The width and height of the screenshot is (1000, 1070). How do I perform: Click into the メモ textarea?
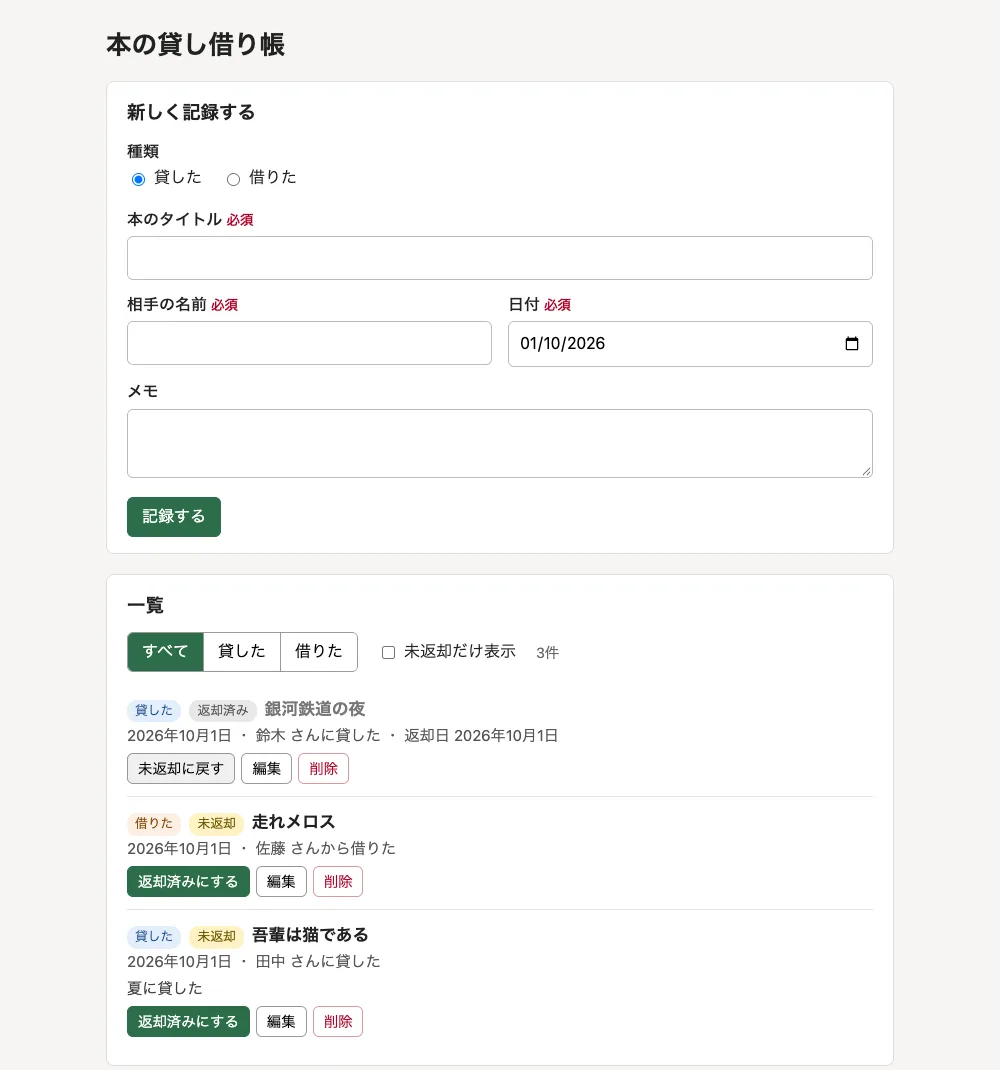pos(500,444)
